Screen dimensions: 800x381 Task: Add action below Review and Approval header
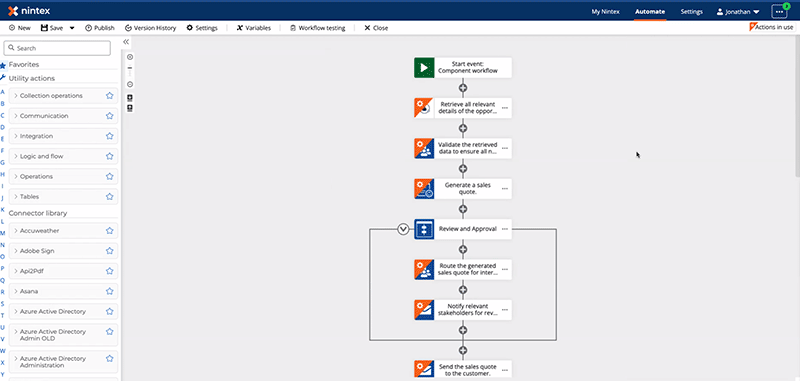tap(463, 249)
